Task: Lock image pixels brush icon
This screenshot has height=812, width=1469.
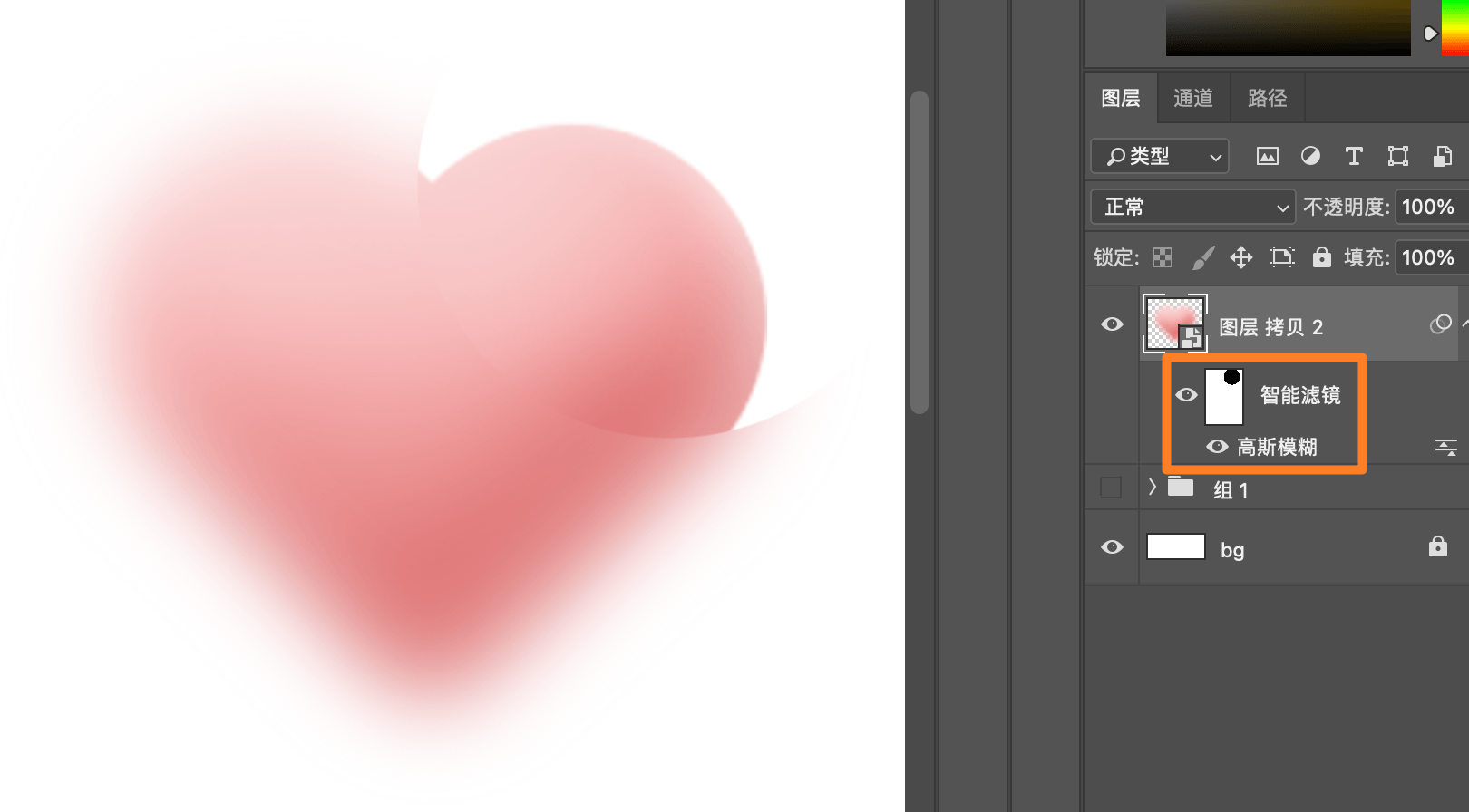Action: click(x=1202, y=258)
